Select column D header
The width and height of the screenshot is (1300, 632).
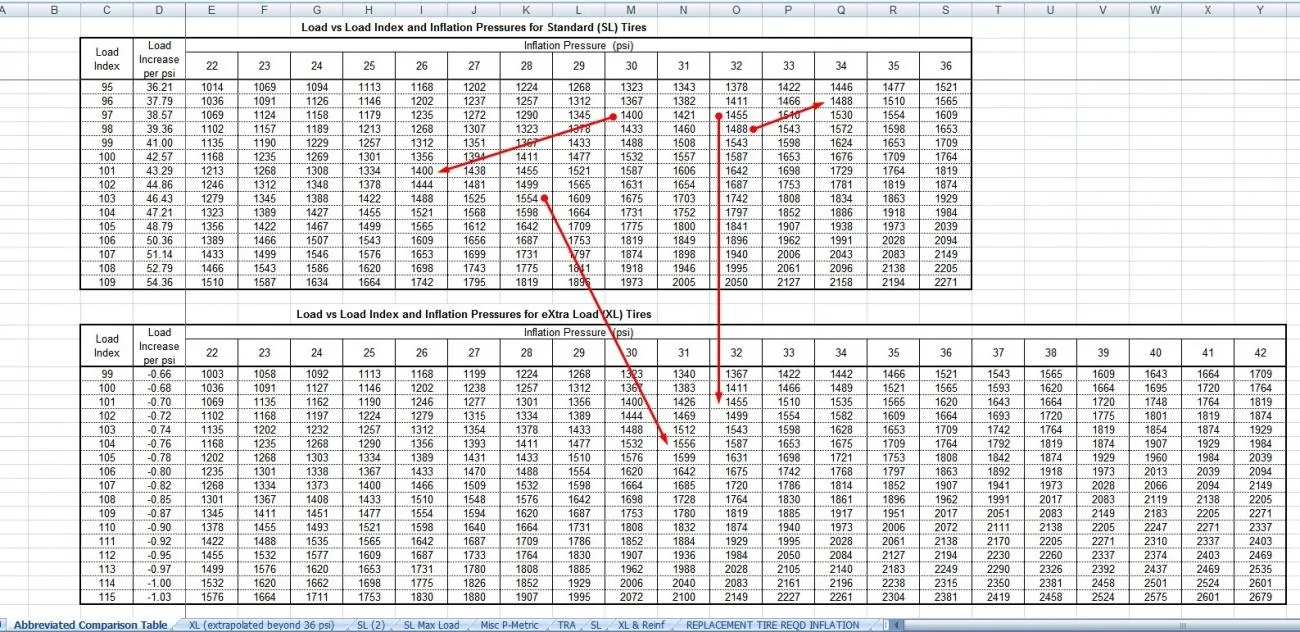tap(159, 9)
